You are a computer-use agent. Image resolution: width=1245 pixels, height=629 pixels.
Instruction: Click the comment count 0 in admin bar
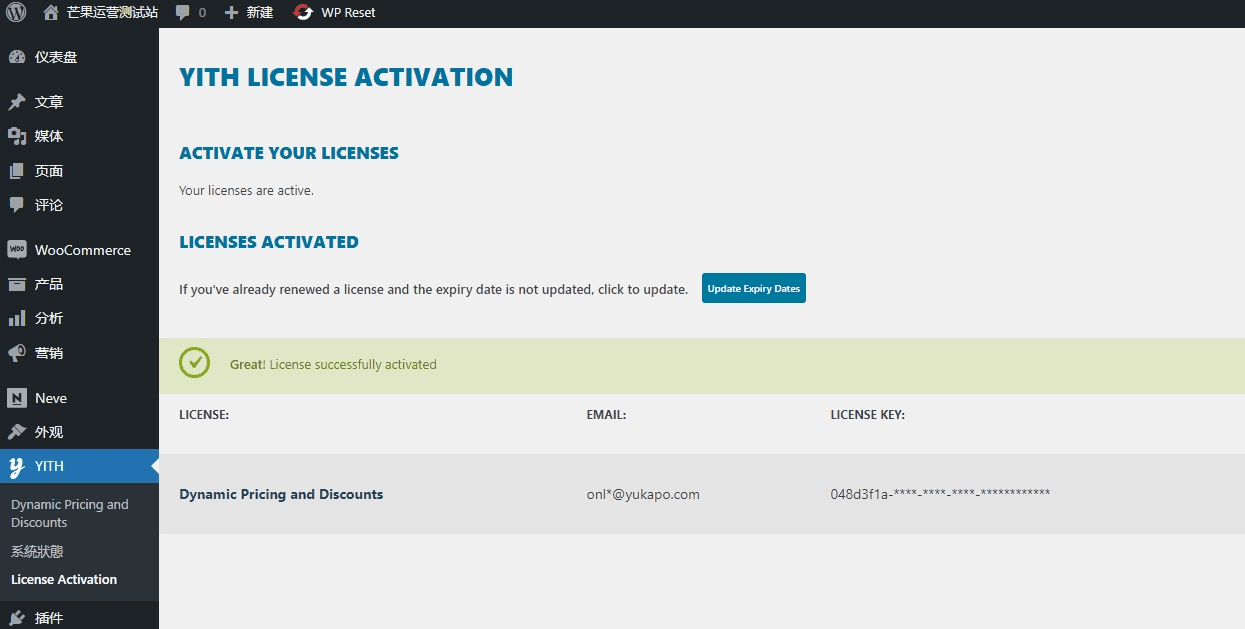click(203, 13)
